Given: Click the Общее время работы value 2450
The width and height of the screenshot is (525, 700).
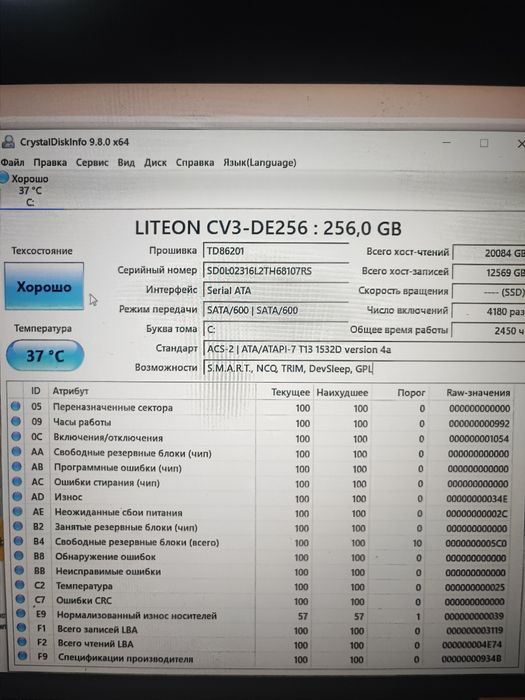Looking at the screenshot, I should (x=488, y=331).
